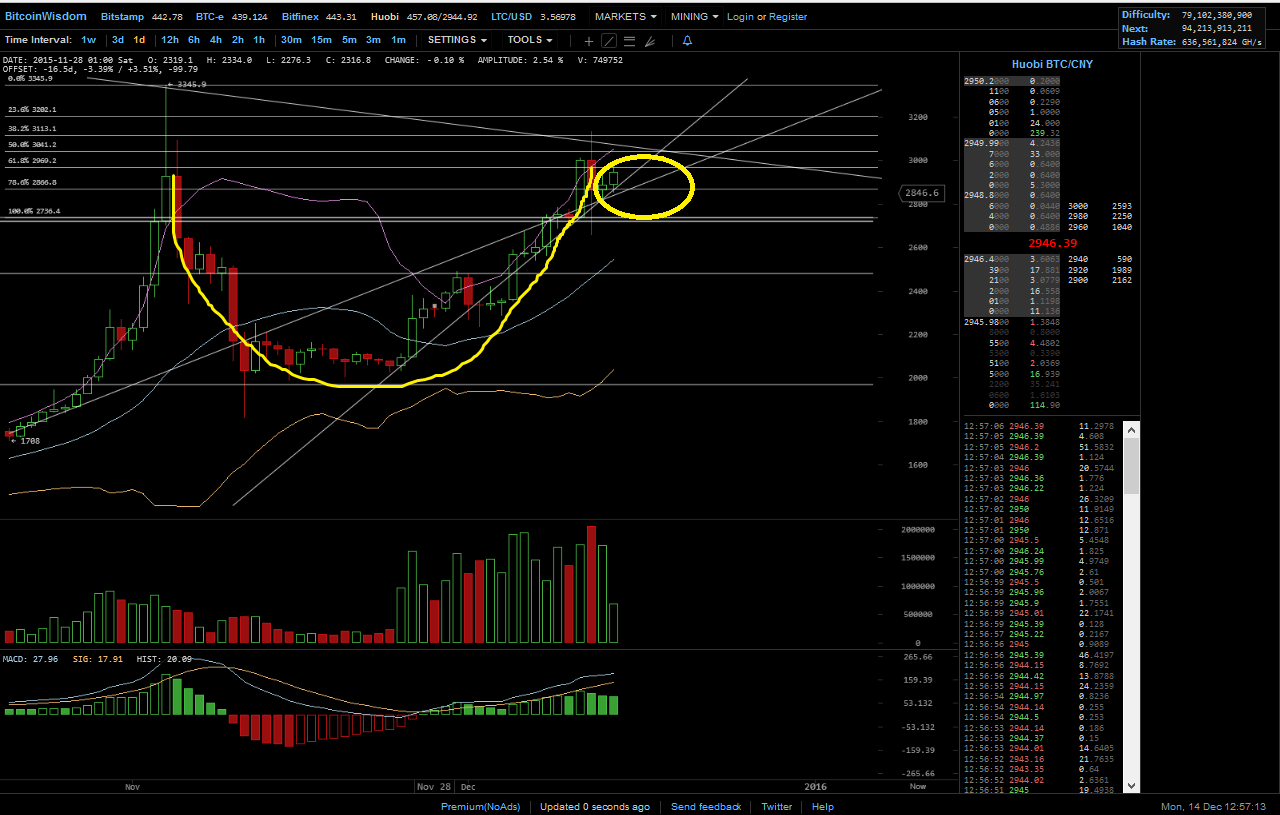Click the Send feedback link
1280x815 pixels.
706,807
